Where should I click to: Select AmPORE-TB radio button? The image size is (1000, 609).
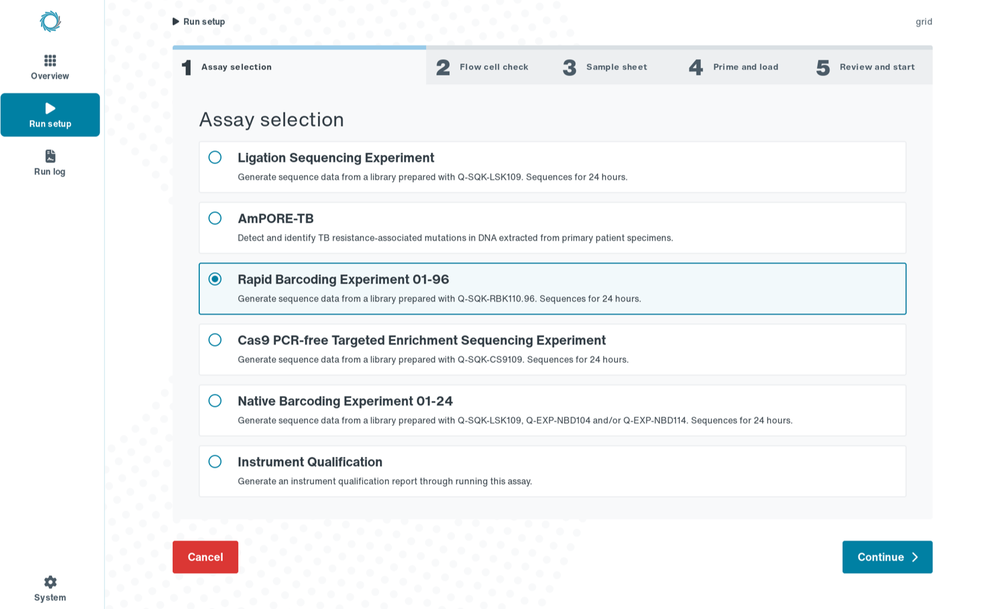(x=215, y=218)
